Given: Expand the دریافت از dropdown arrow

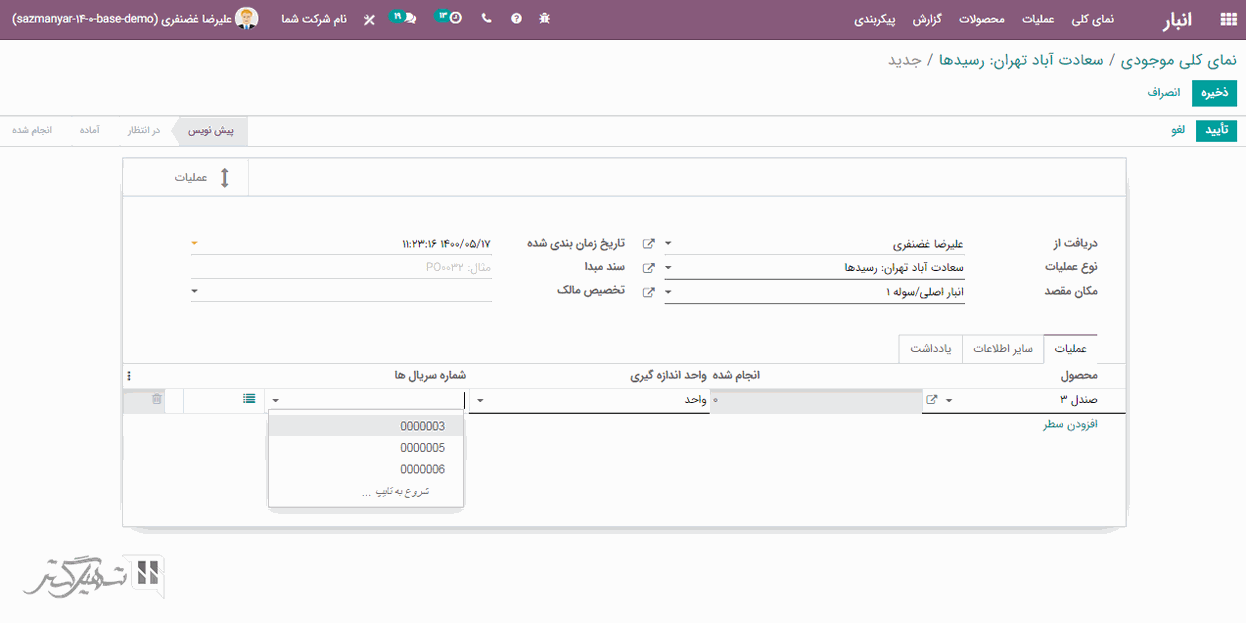Looking at the screenshot, I should point(669,243).
